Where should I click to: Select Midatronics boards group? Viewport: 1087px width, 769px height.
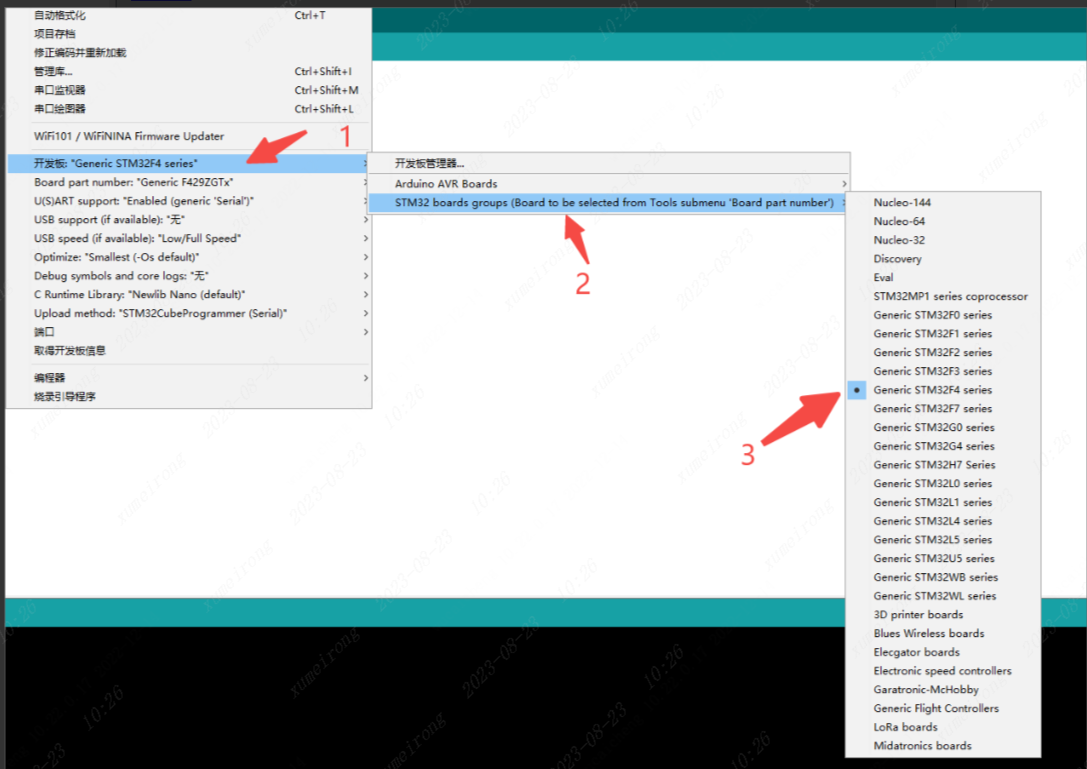(943, 745)
